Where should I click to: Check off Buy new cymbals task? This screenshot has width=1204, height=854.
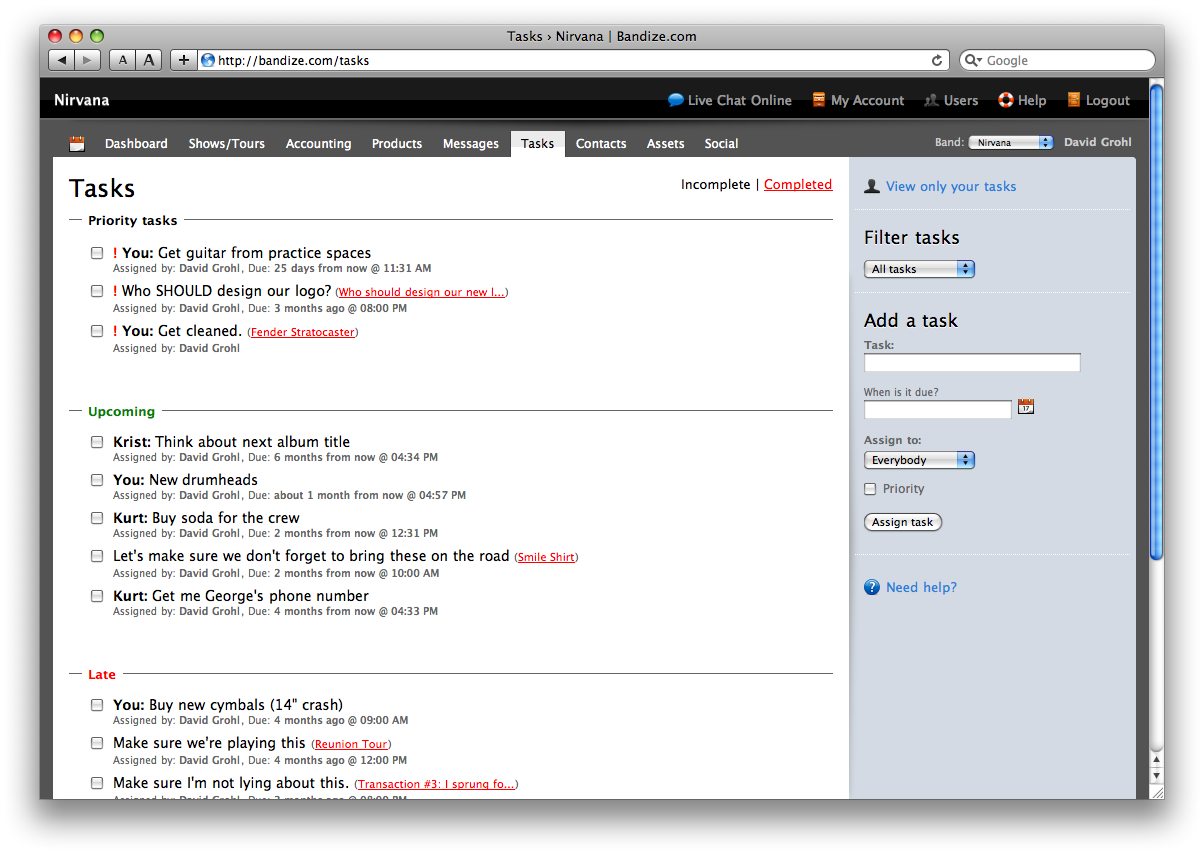97,705
